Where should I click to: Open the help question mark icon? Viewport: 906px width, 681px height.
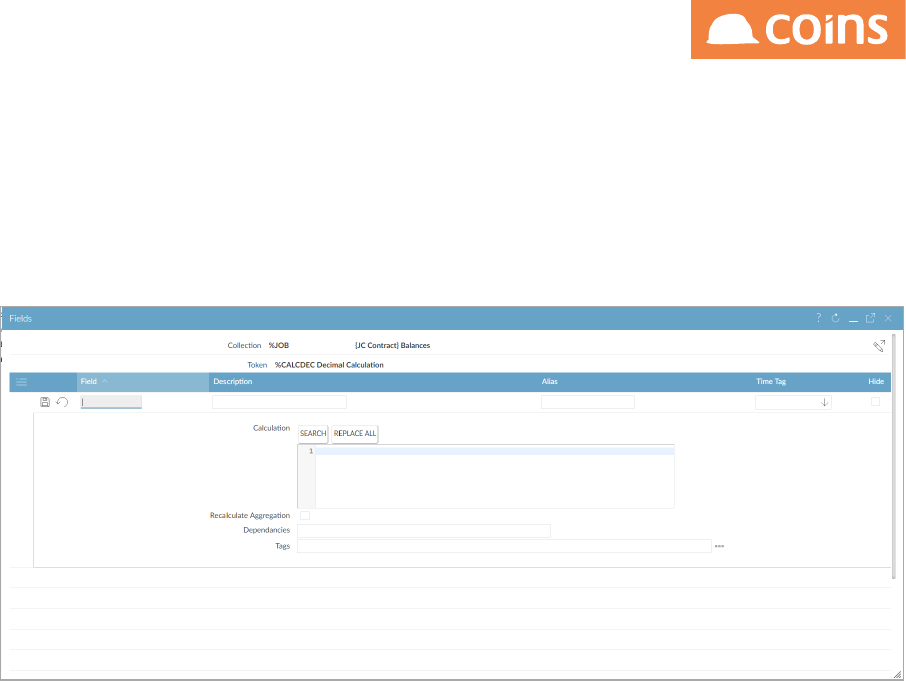[818, 318]
